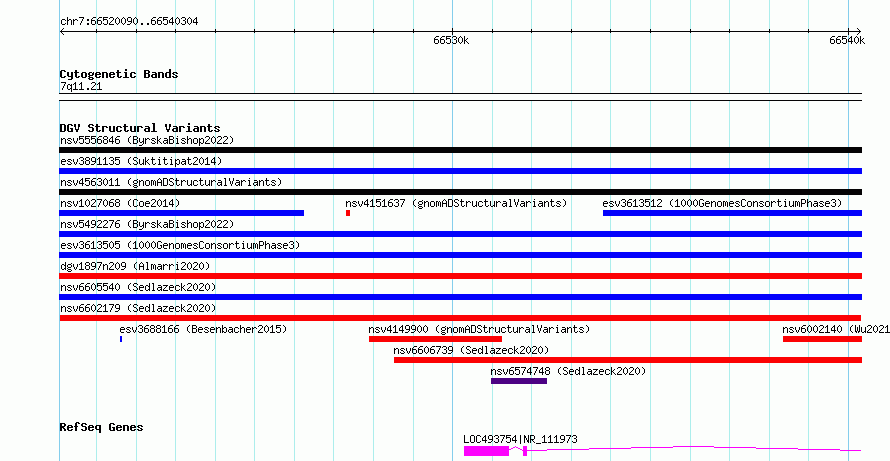Click the 7q11.21 band label
This screenshot has width=890, height=461.
(x=81, y=87)
